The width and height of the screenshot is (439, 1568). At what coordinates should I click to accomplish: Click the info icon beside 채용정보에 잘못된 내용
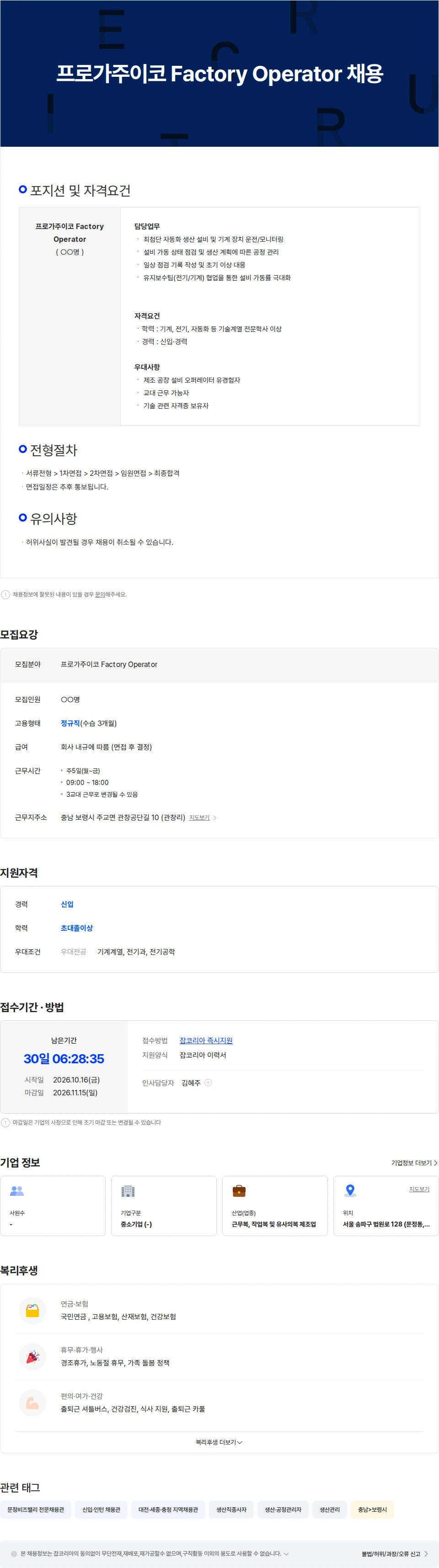pos(5,595)
